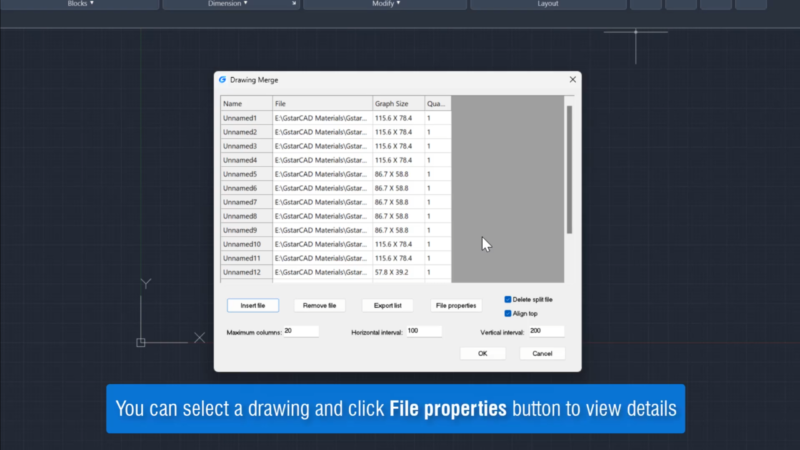This screenshot has width=800, height=450.
Task: Close the Drawing Merge dialog
Action: click(573, 80)
